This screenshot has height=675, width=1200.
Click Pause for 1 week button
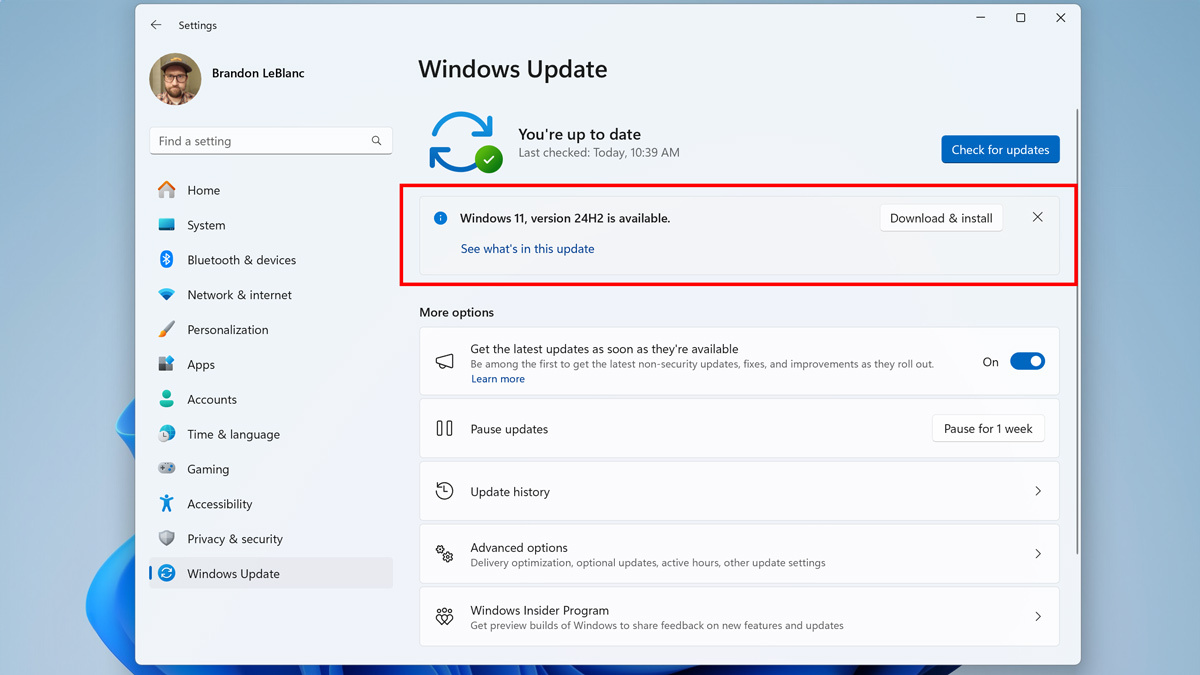988,429
